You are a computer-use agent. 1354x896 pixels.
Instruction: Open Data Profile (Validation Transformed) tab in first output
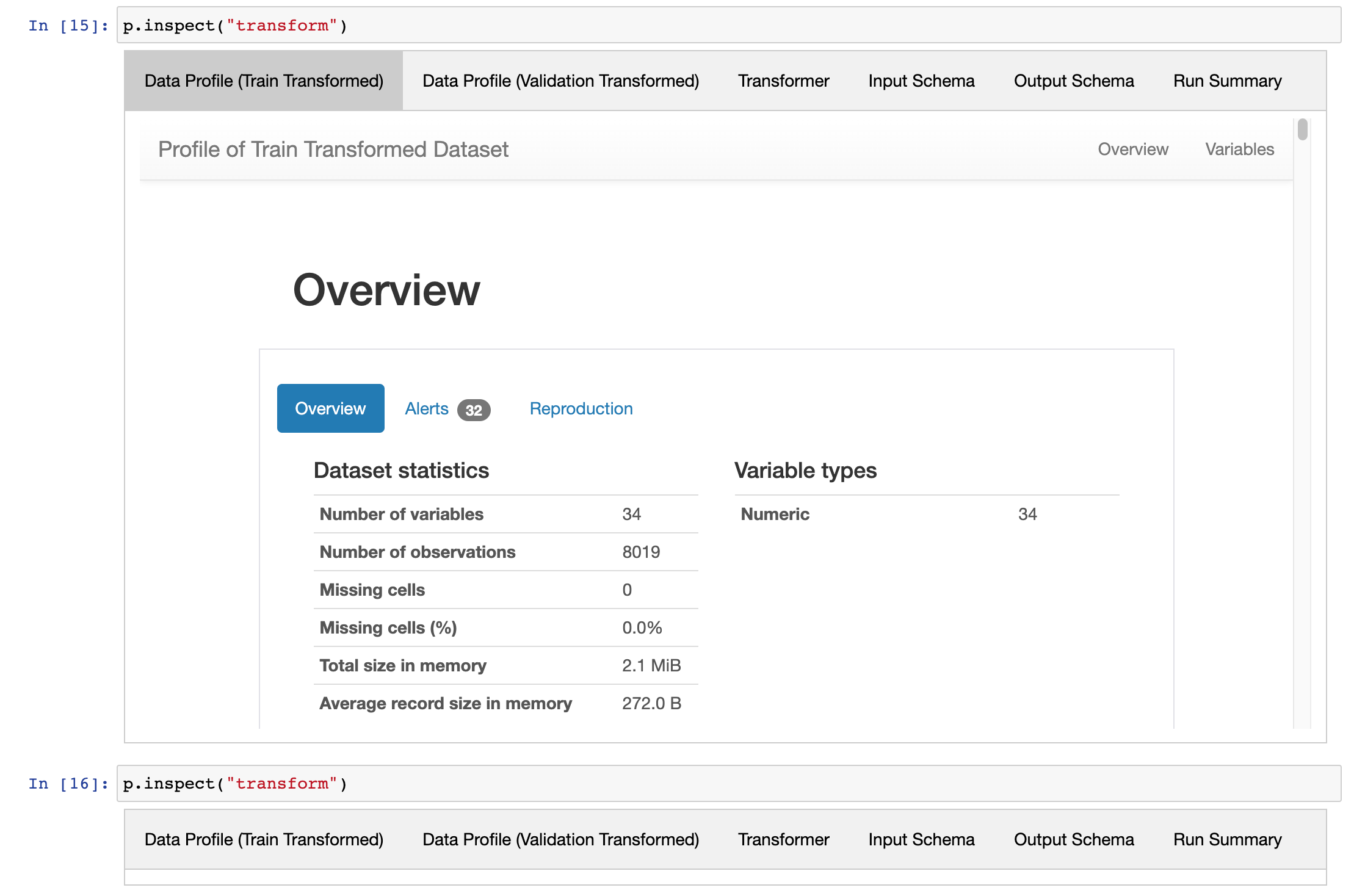pos(560,81)
